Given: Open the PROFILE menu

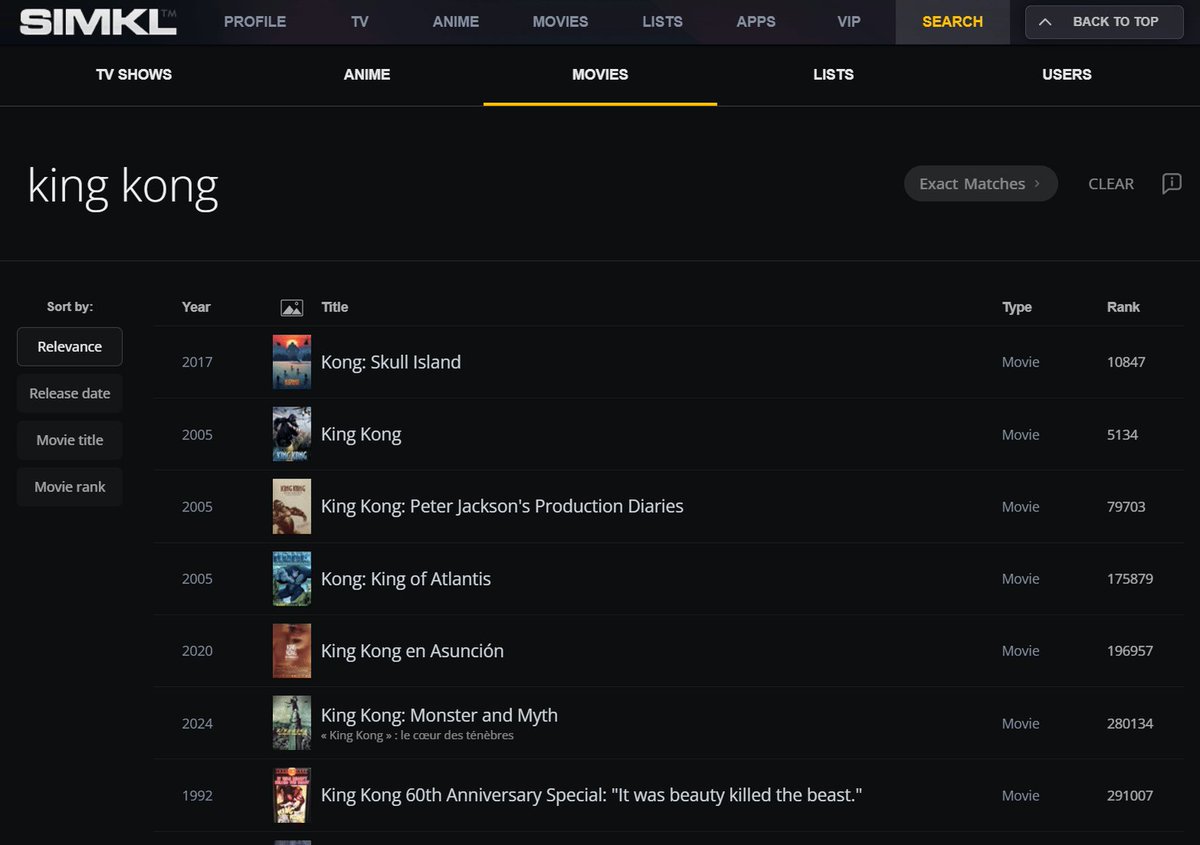Looking at the screenshot, I should (255, 22).
